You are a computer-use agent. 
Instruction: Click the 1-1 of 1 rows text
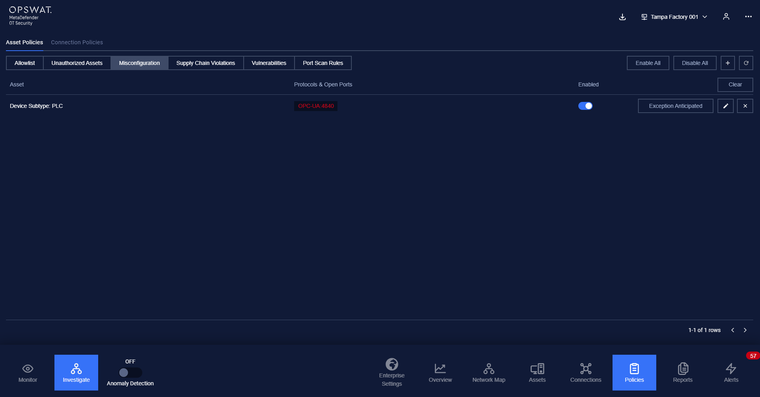click(704, 330)
